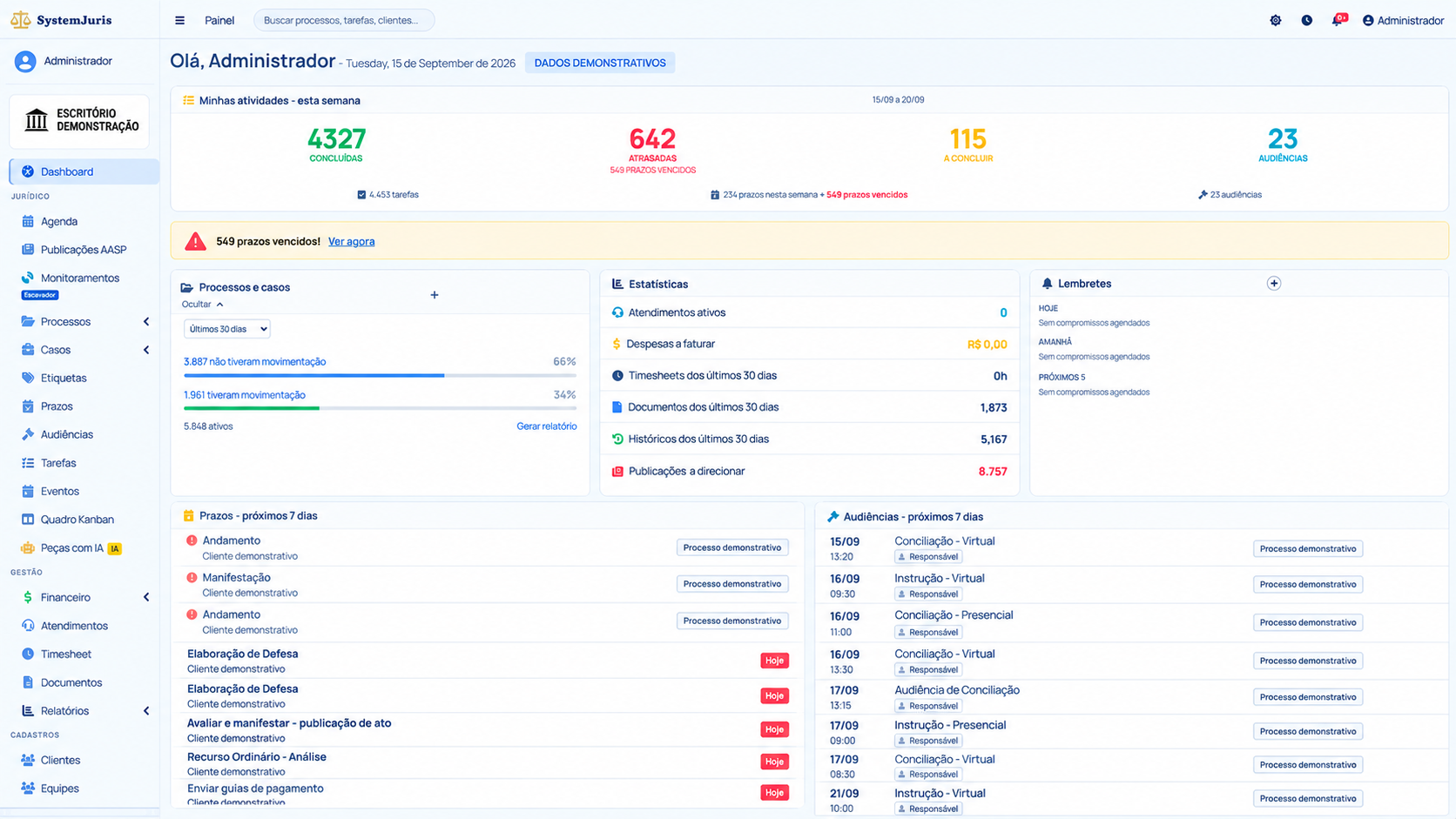Open Agenda from the sidebar

click(x=58, y=221)
